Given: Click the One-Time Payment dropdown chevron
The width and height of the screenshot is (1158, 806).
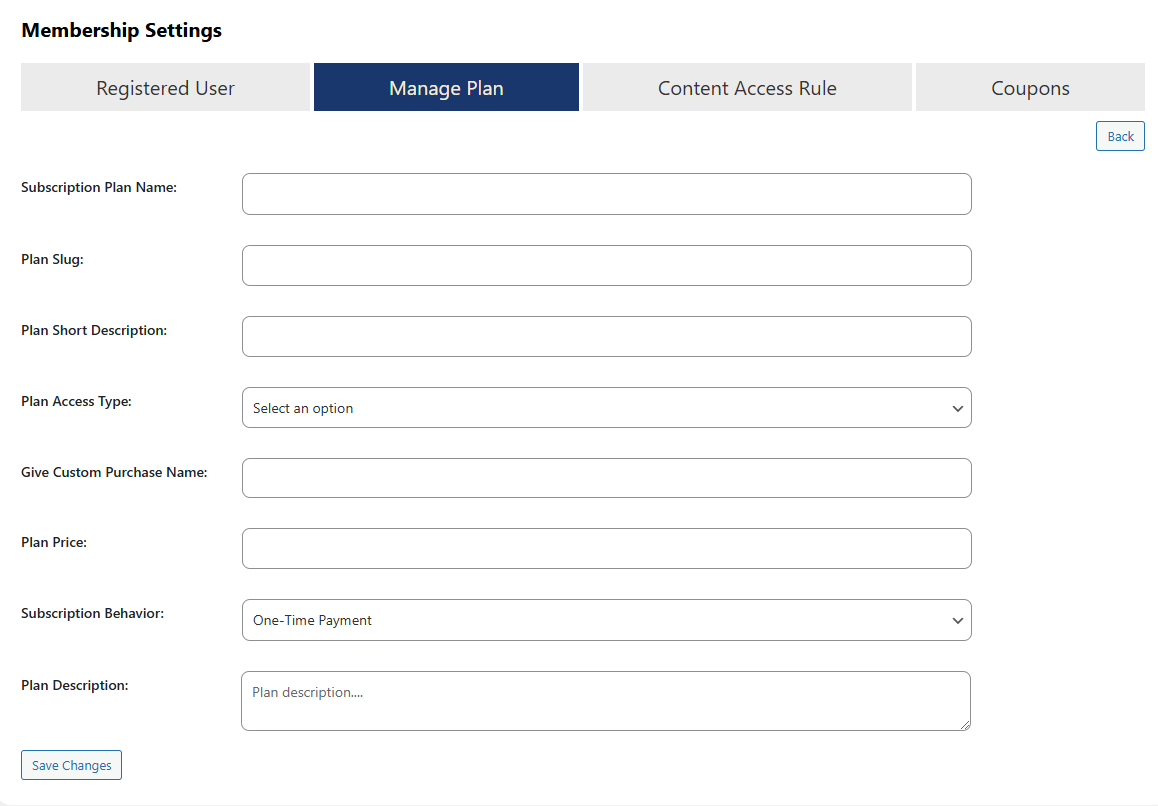Looking at the screenshot, I should pyautogui.click(x=957, y=620).
